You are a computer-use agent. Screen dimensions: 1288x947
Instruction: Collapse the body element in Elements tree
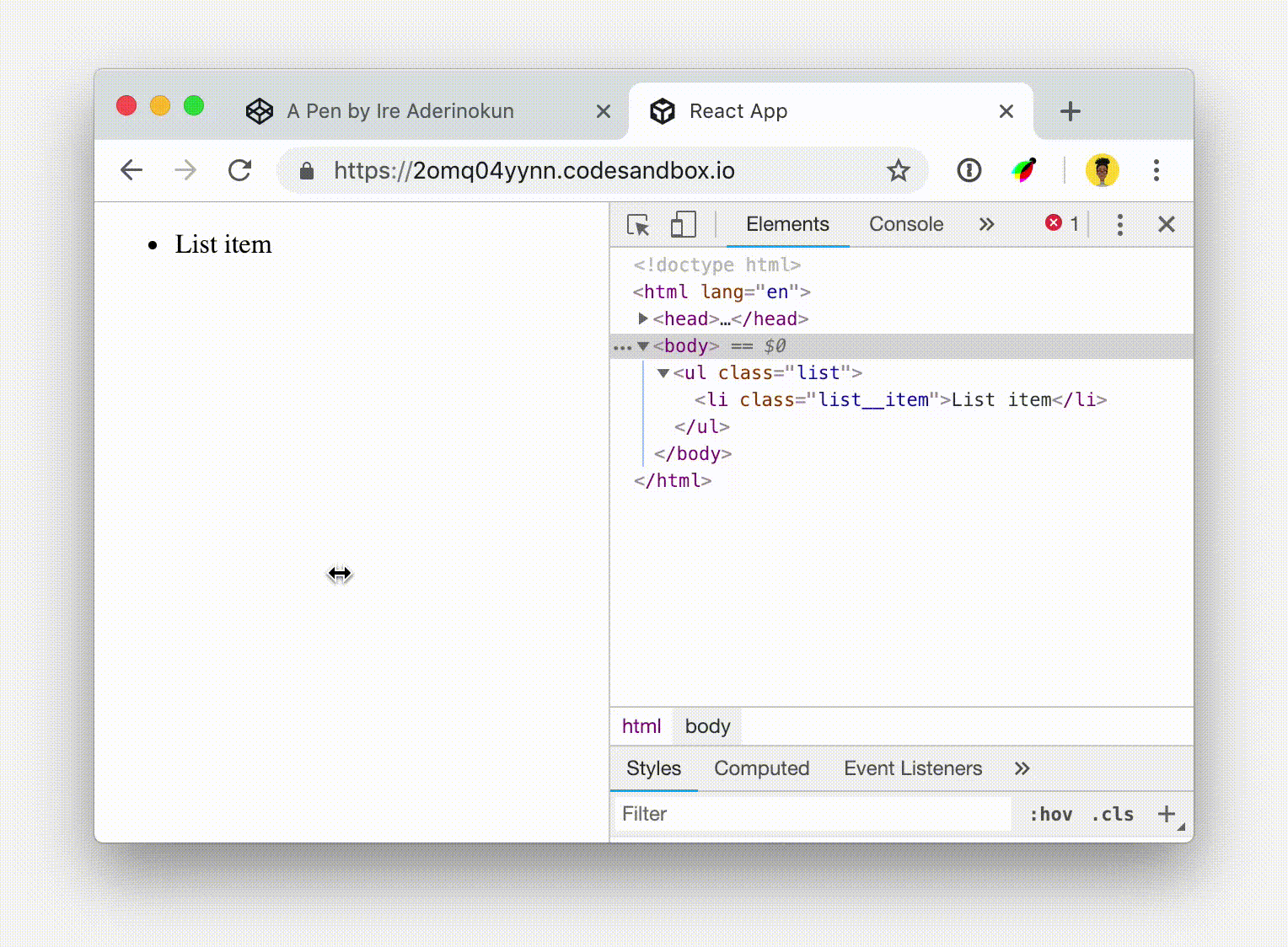[x=643, y=345]
